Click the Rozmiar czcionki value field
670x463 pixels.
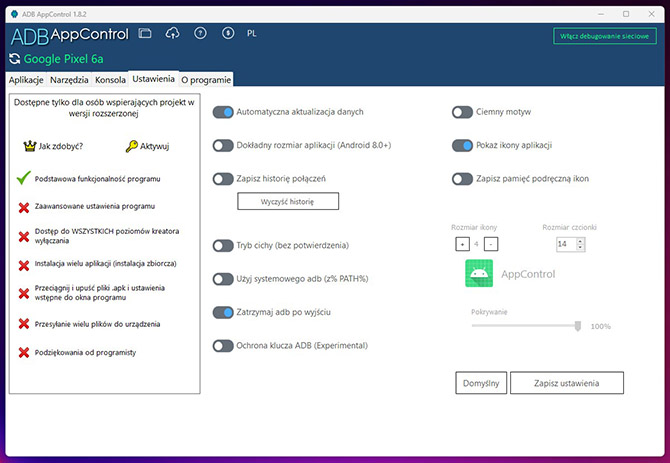566,244
